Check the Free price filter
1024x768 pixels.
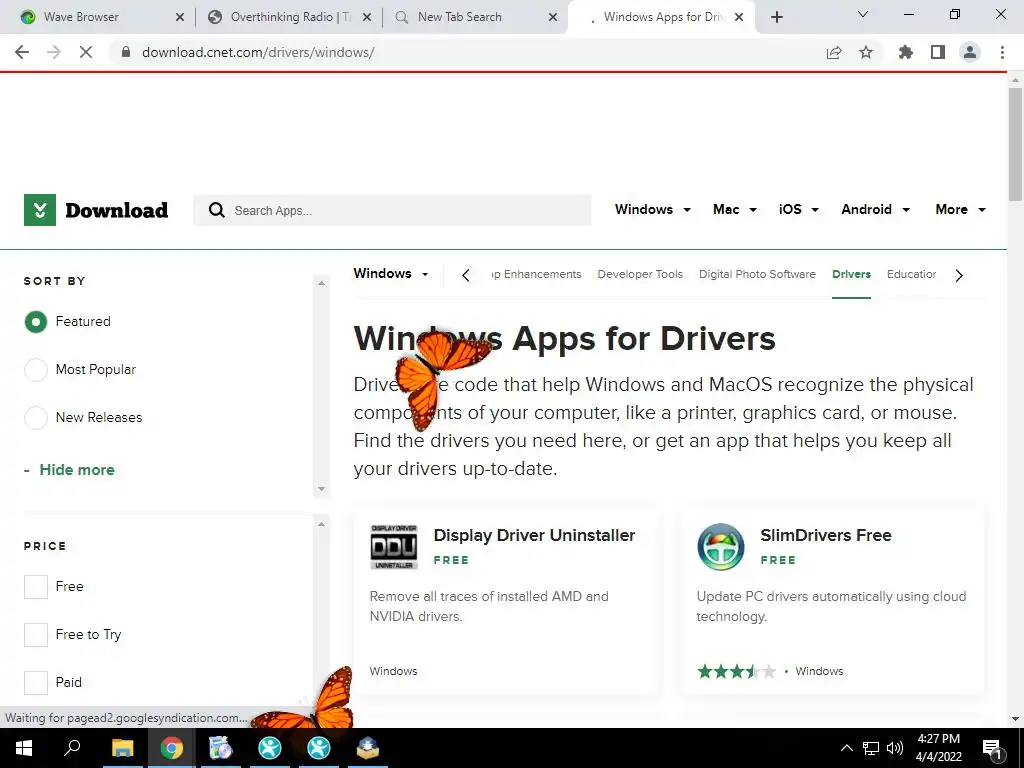[36, 586]
